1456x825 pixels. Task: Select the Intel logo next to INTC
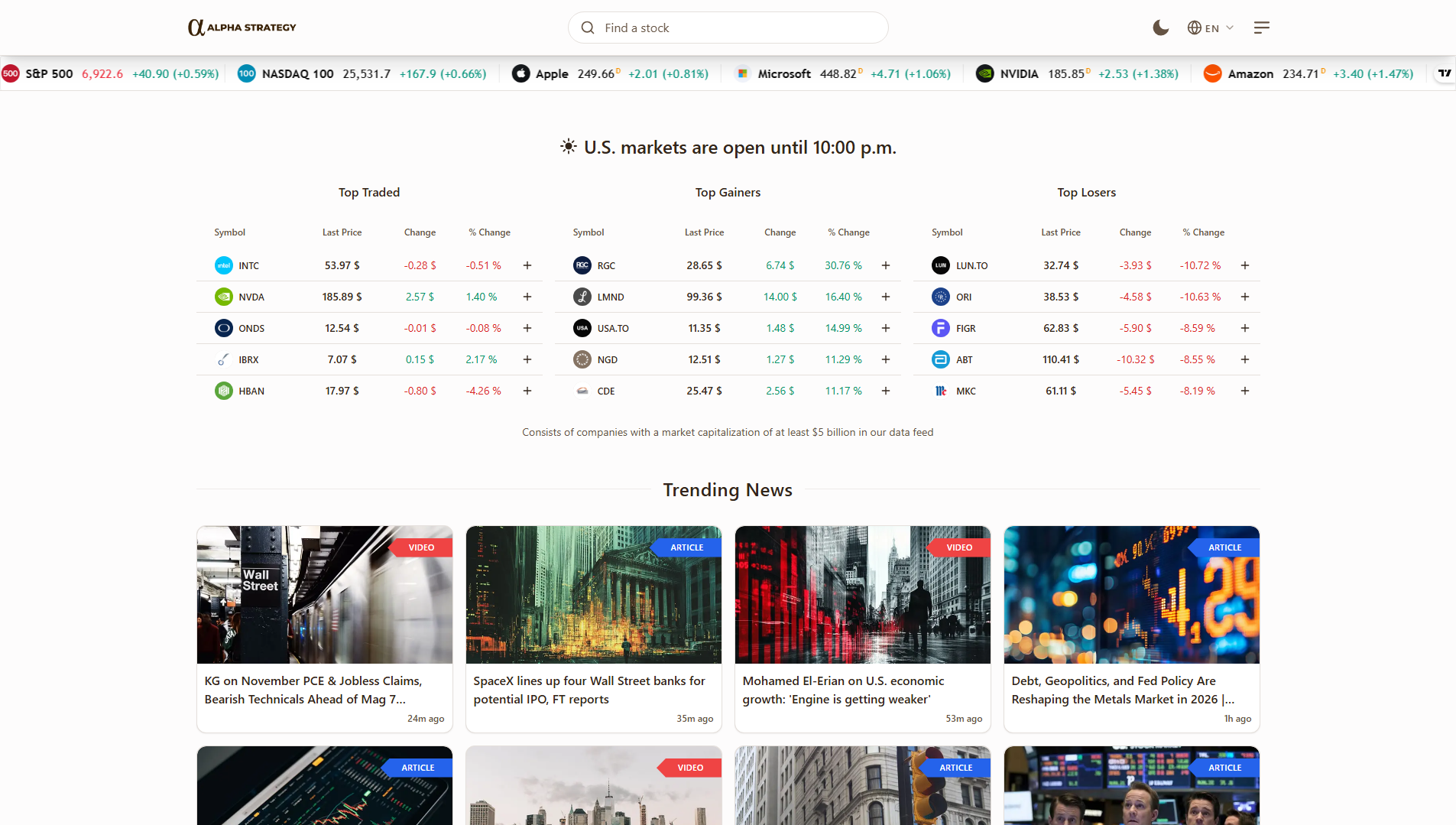pyautogui.click(x=223, y=265)
